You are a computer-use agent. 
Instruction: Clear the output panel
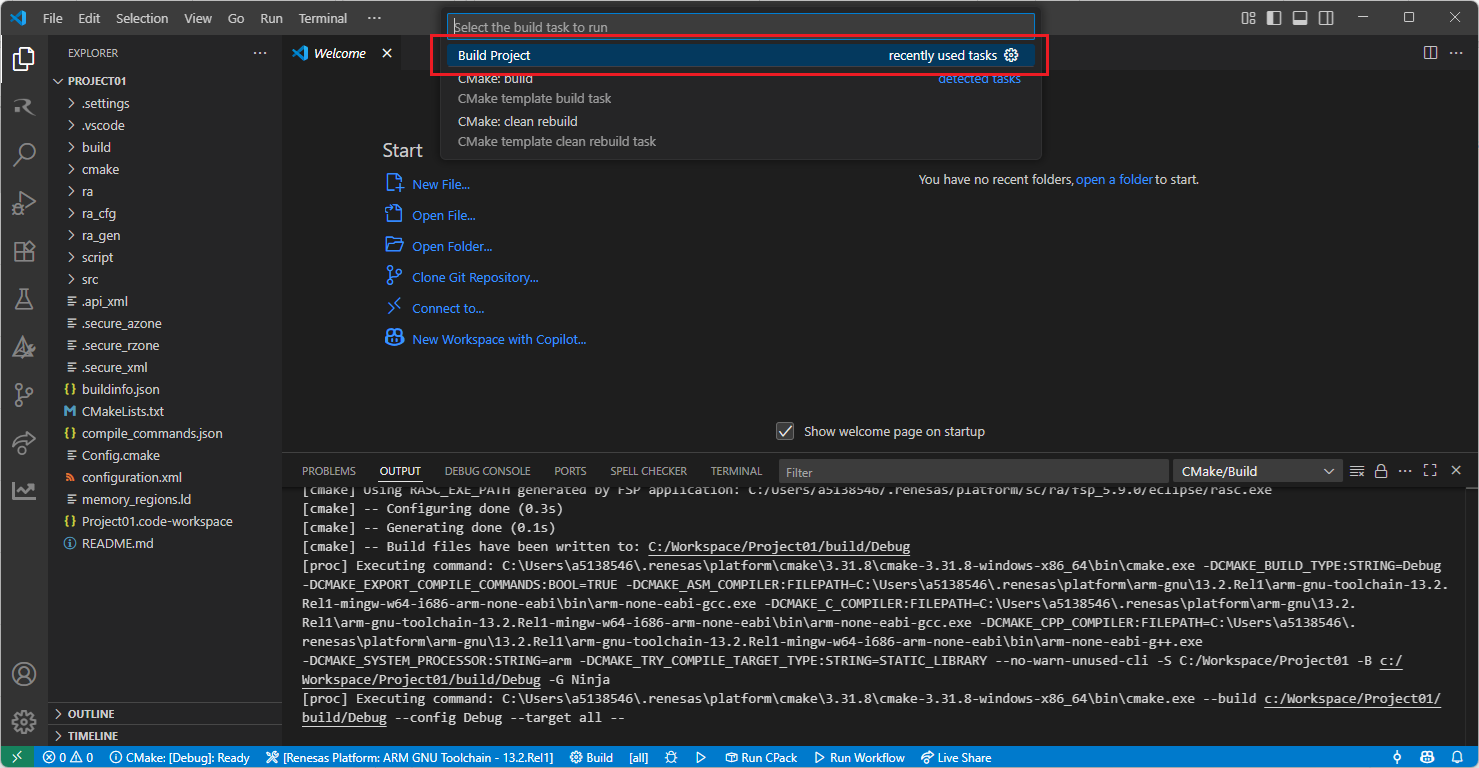point(1357,471)
